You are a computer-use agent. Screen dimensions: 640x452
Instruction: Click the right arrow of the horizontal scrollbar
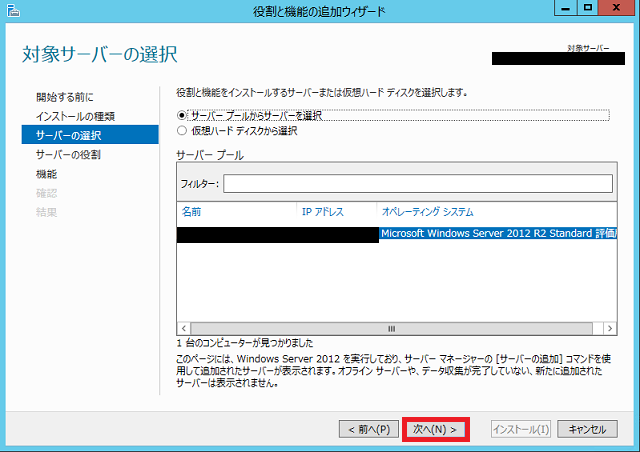(x=611, y=327)
